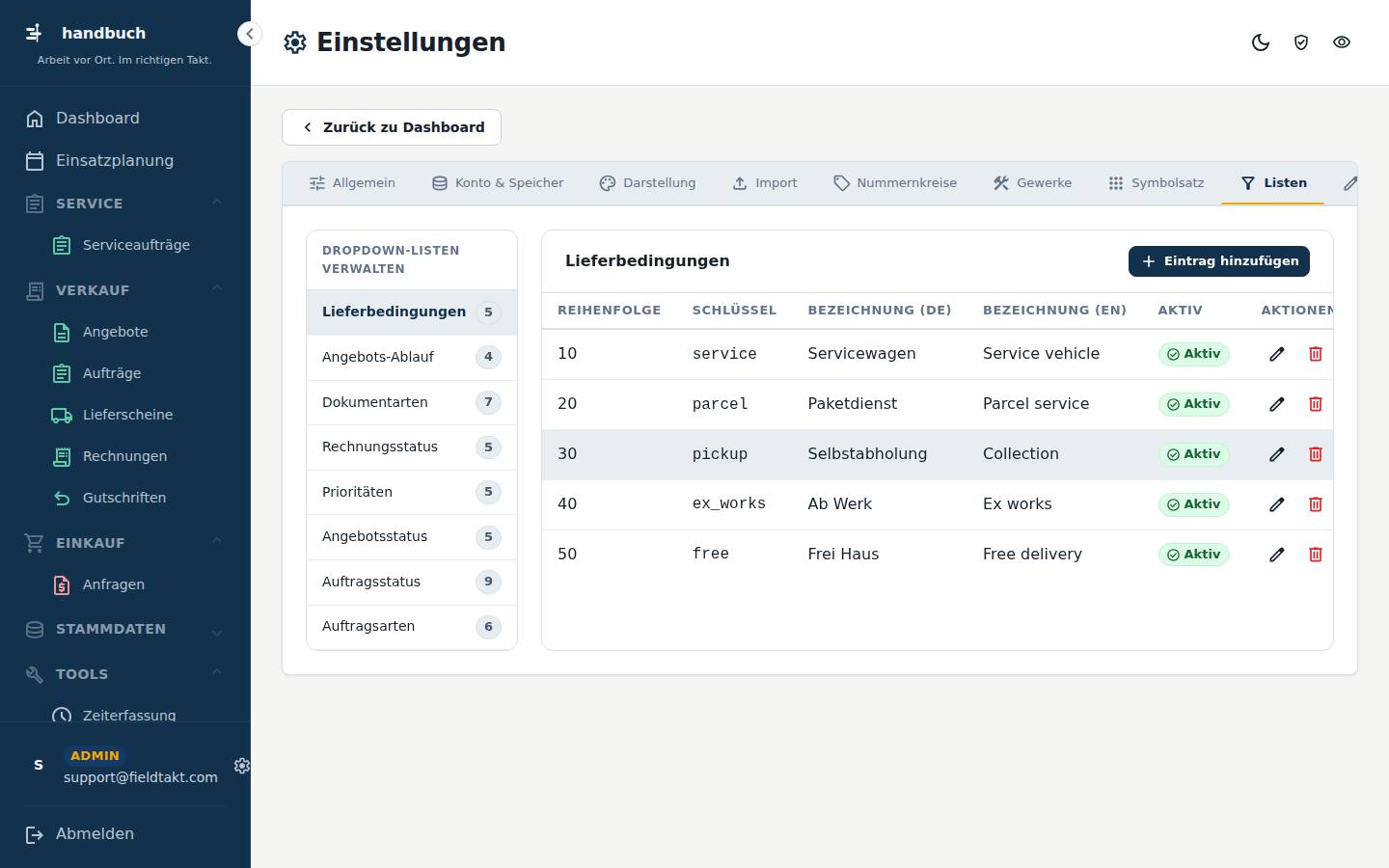Edit the Ab Werk entry
Viewport: 1389px width, 868px height.
[1277, 504]
